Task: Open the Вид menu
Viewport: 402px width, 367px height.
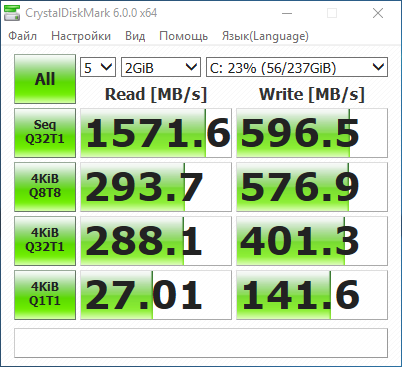Action: [135, 36]
